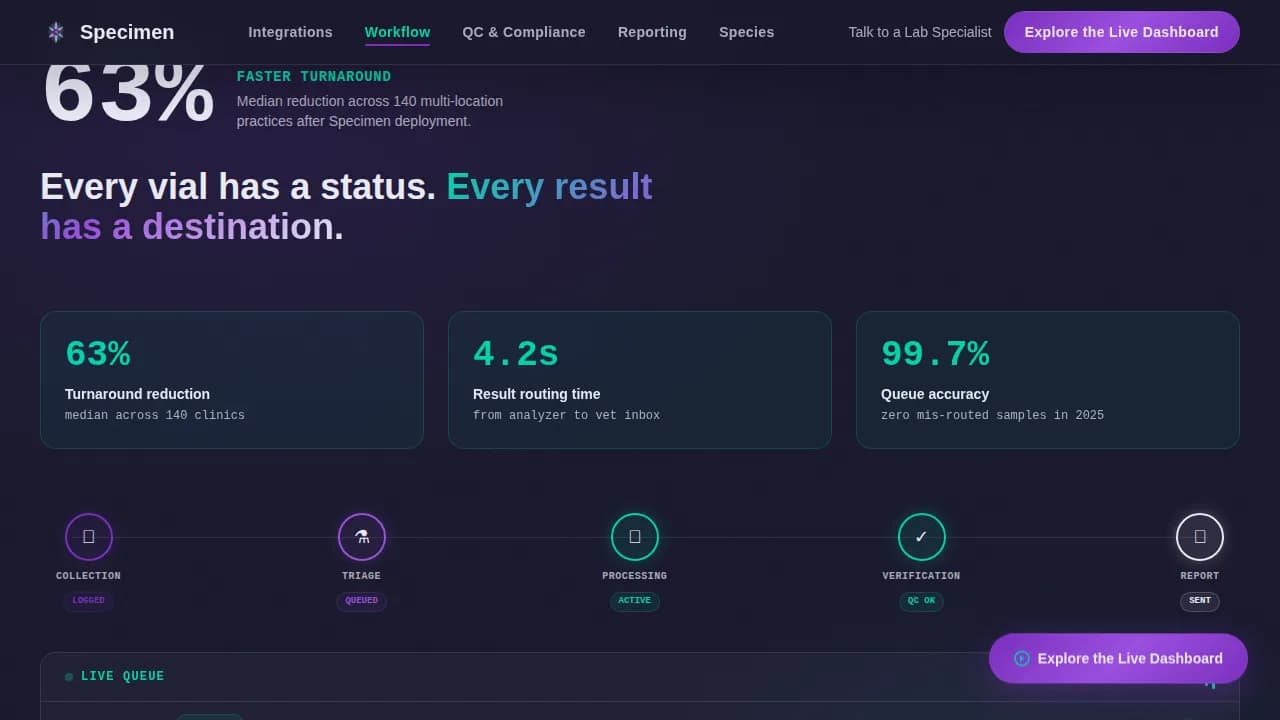Follow the Talk to a Lab Specialist link
Viewport: 1280px width, 720px height.
click(920, 32)
